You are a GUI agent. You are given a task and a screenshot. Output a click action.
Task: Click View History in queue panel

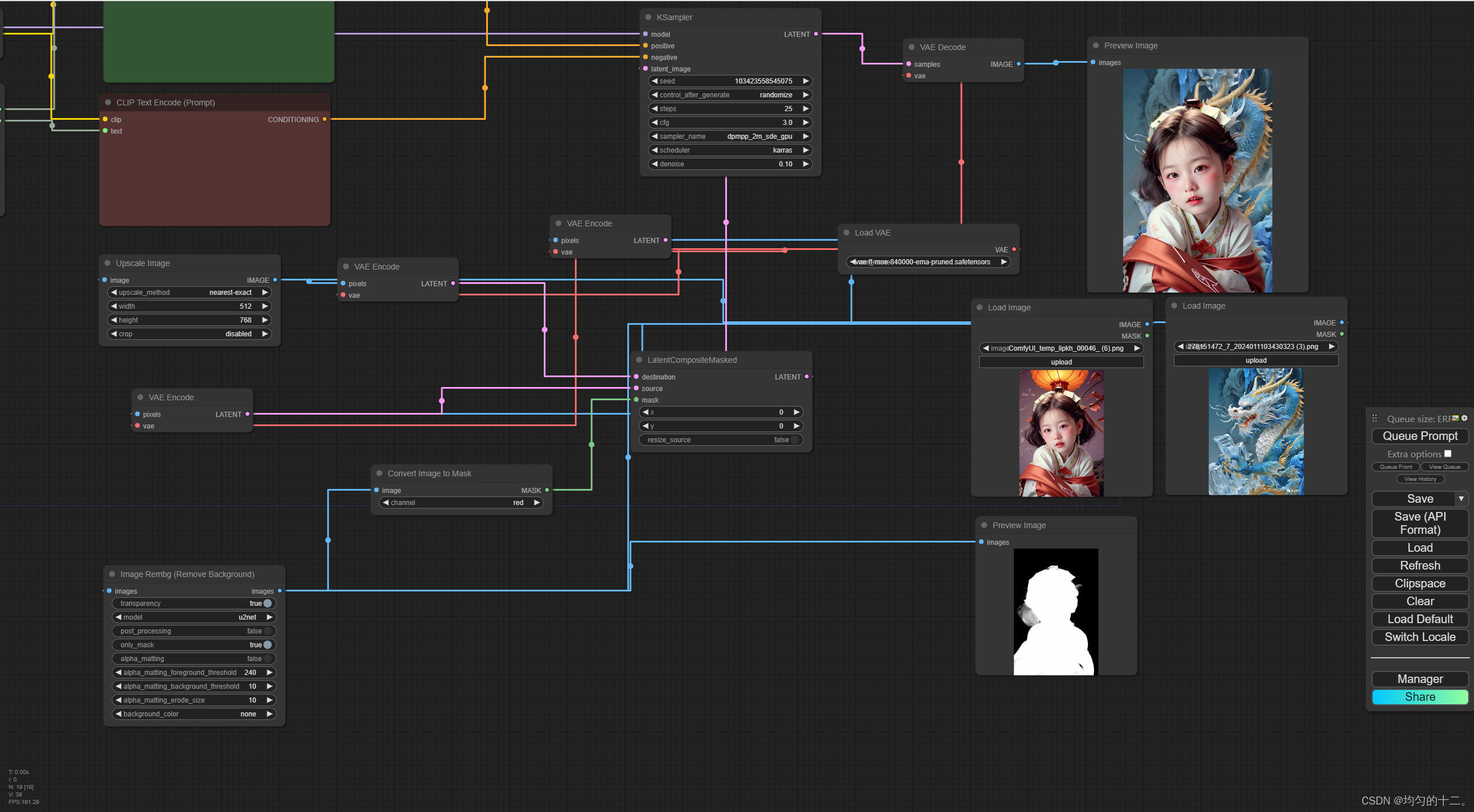point(1420,479)
